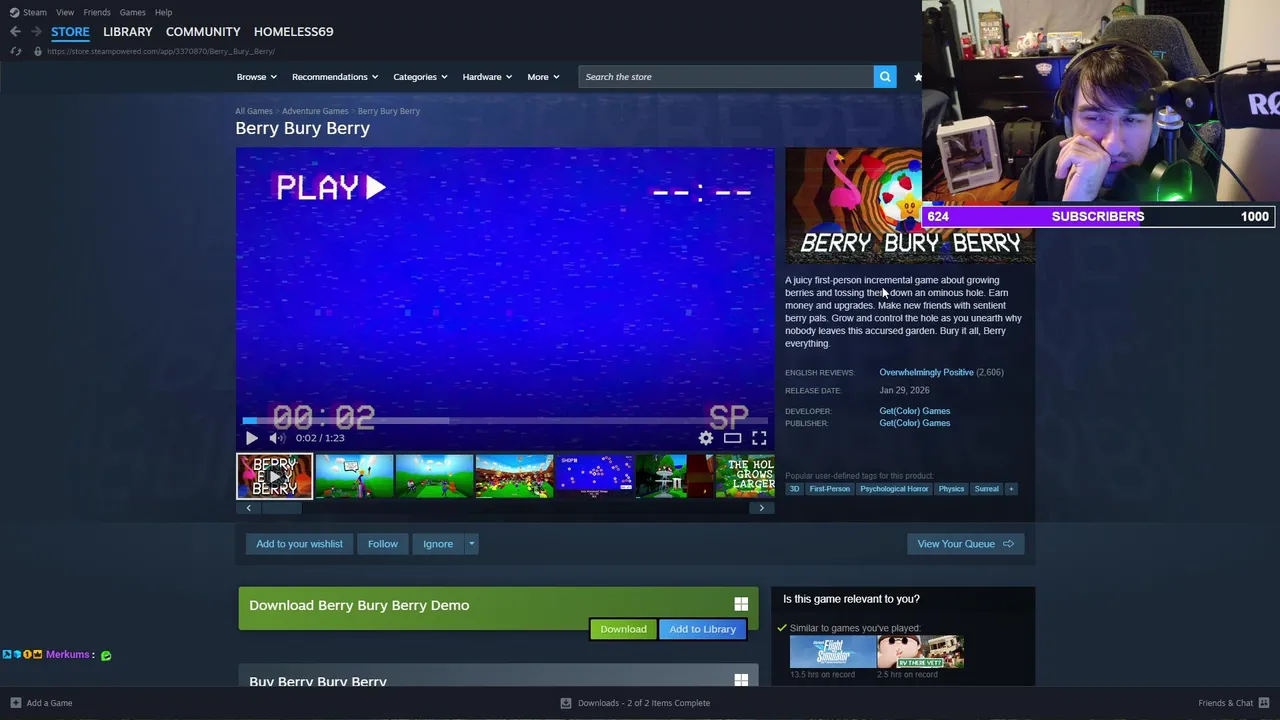Click the Berry Bury Berry breadcrumb link
1280x720 pixels.
389,111
